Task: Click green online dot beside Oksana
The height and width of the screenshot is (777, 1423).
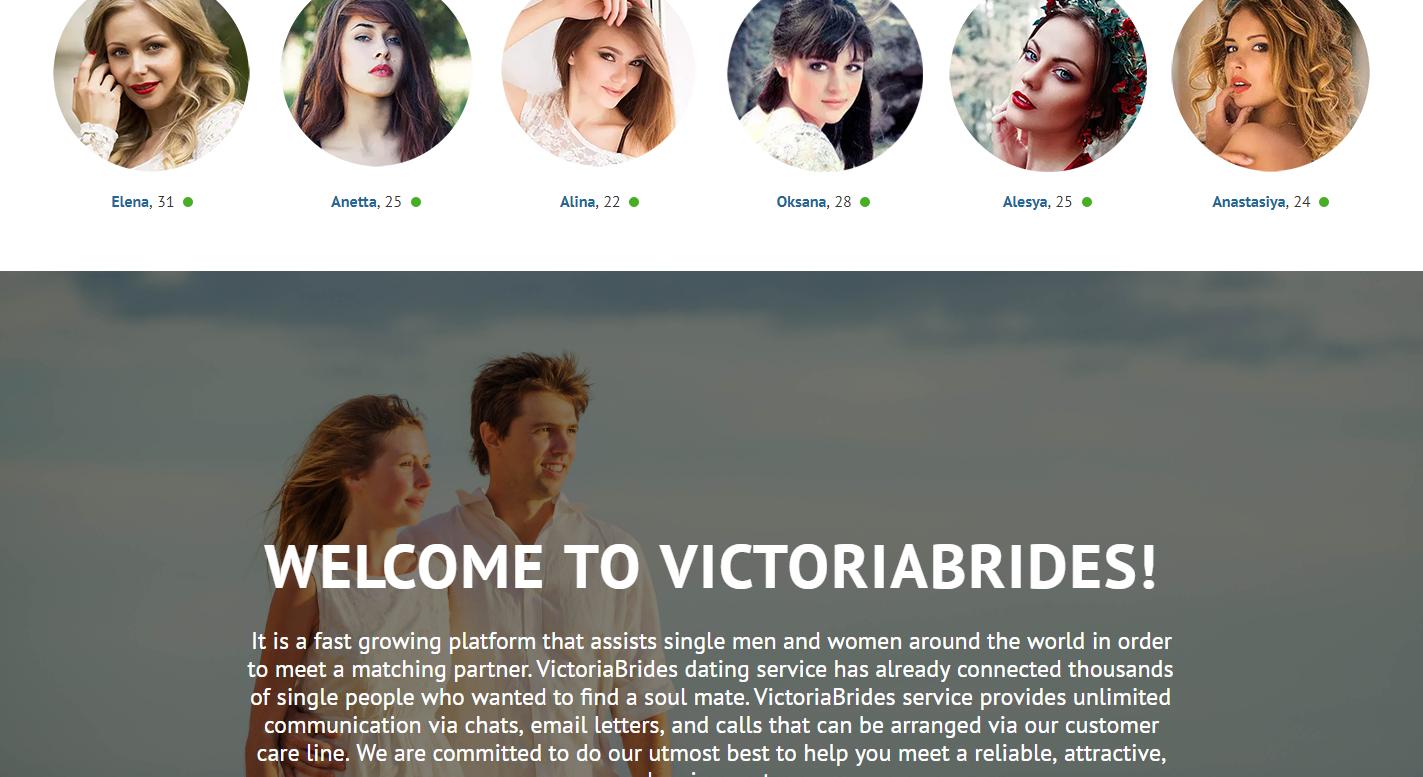Action: (x=865, y=202)
